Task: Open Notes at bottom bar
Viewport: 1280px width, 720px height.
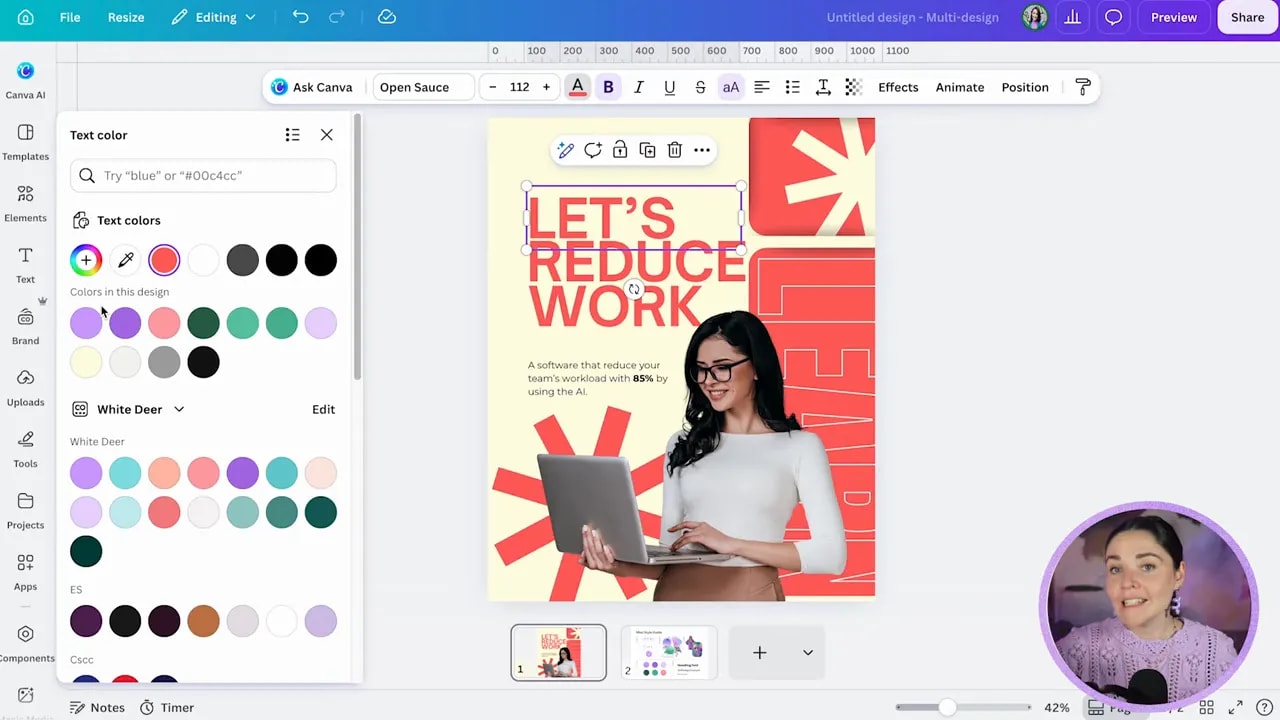Action: [97, 707]
